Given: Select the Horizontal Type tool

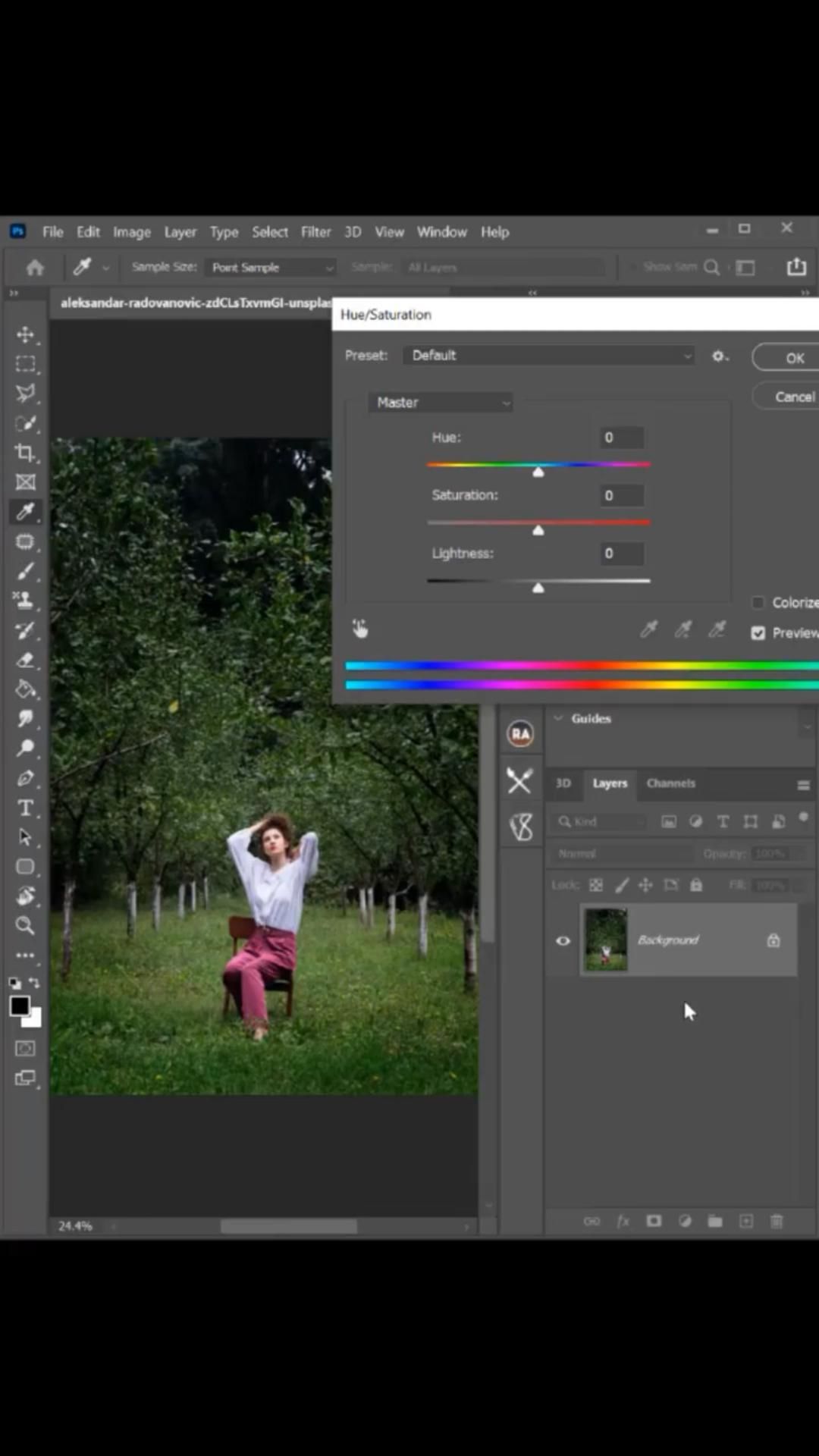Looking at the screenshot, I should point(25,808).
